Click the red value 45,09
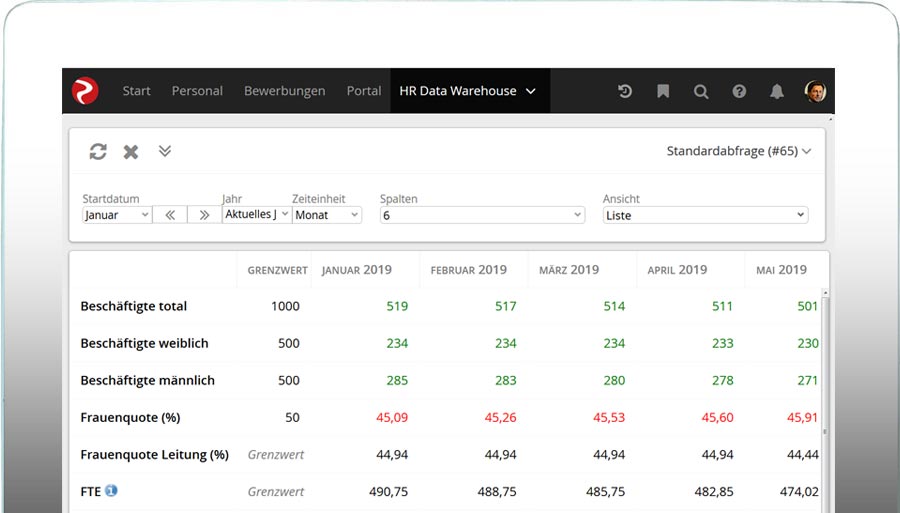This screenshot has width=900, height=513. click(x=392, y=418)
